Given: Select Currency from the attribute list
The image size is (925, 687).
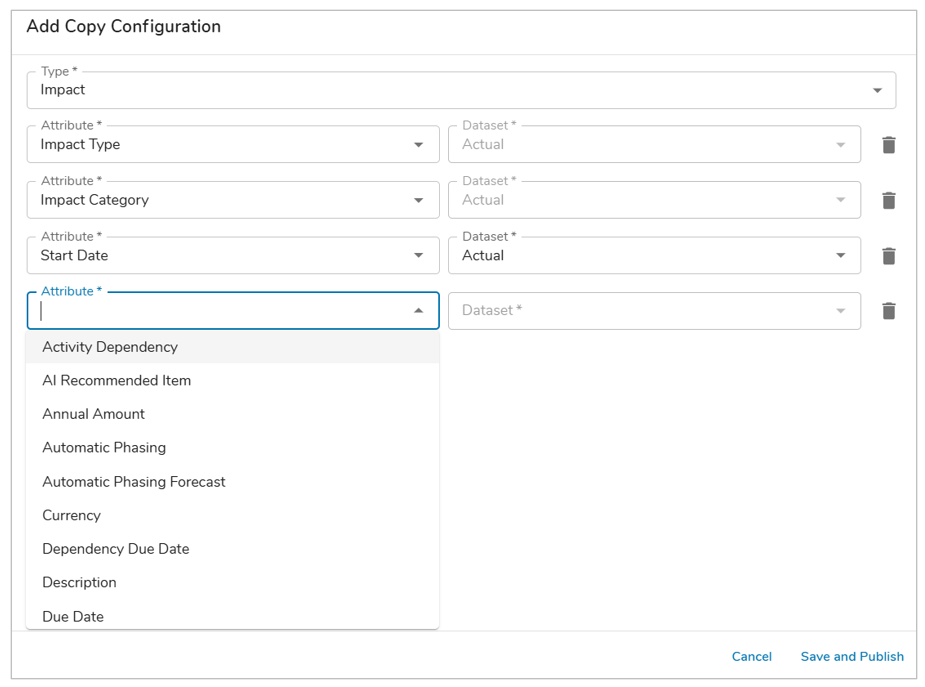Looking at the screenshot, I should point(71,516).
